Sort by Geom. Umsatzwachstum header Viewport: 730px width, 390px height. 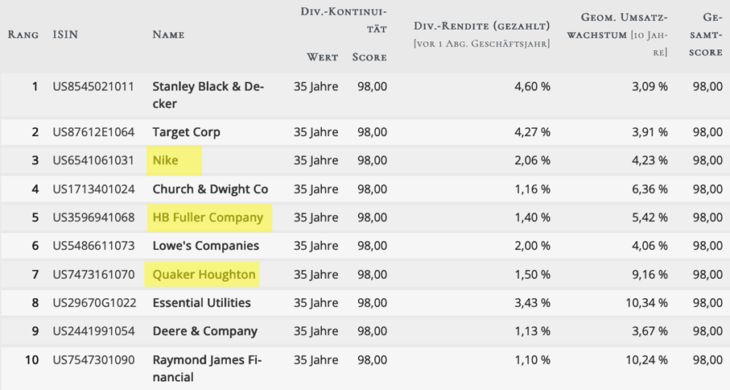pos(617,34)
